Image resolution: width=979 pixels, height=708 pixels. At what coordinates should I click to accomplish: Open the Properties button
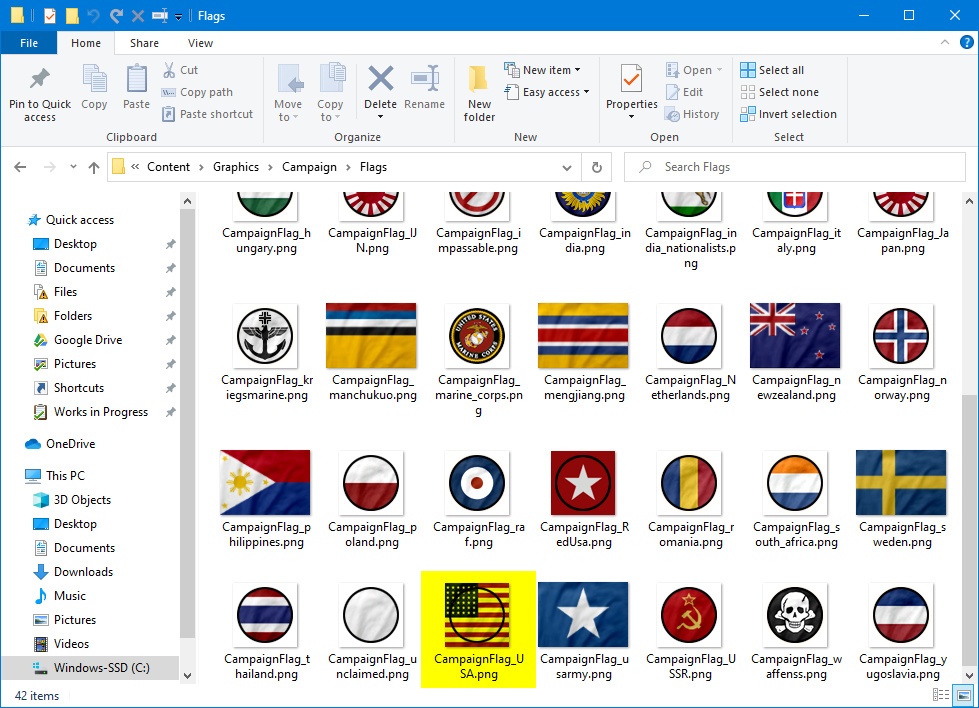click(x=631, y=92)
